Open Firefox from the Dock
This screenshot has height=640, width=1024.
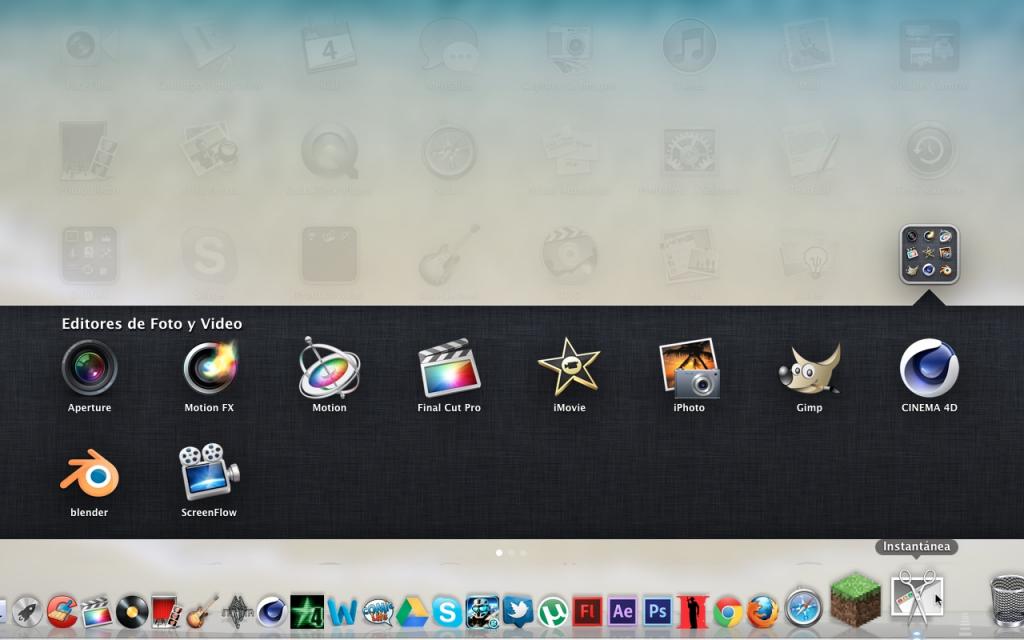click(763, 612)
